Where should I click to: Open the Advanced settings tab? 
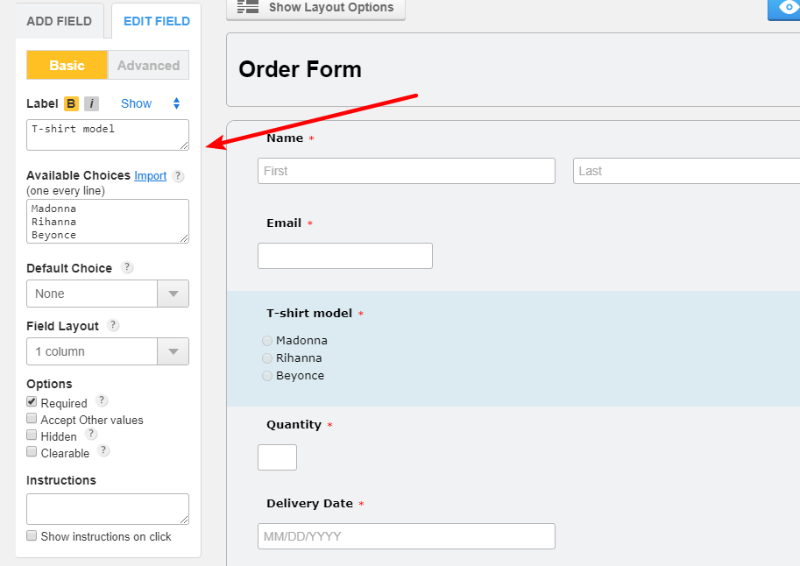tap(148, 65)
